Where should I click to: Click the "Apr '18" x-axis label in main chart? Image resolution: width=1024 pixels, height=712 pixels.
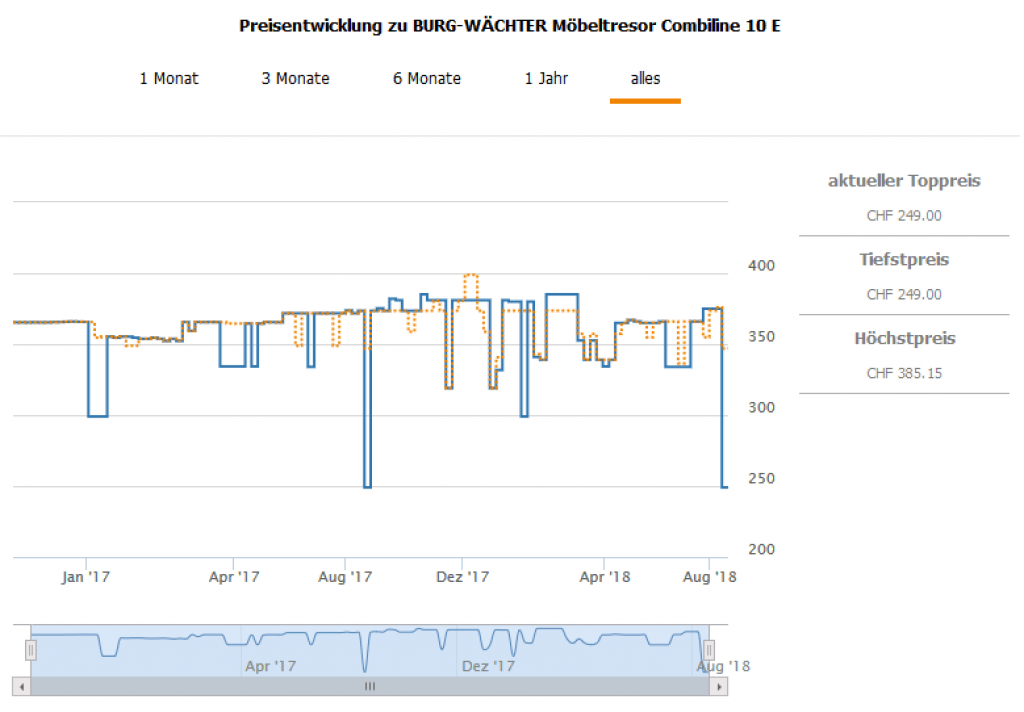tap(605, 577)
